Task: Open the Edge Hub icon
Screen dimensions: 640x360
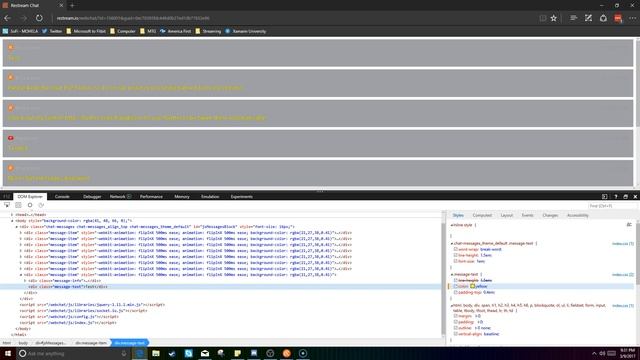Action: pyautogui.click(x=573, y=18)
